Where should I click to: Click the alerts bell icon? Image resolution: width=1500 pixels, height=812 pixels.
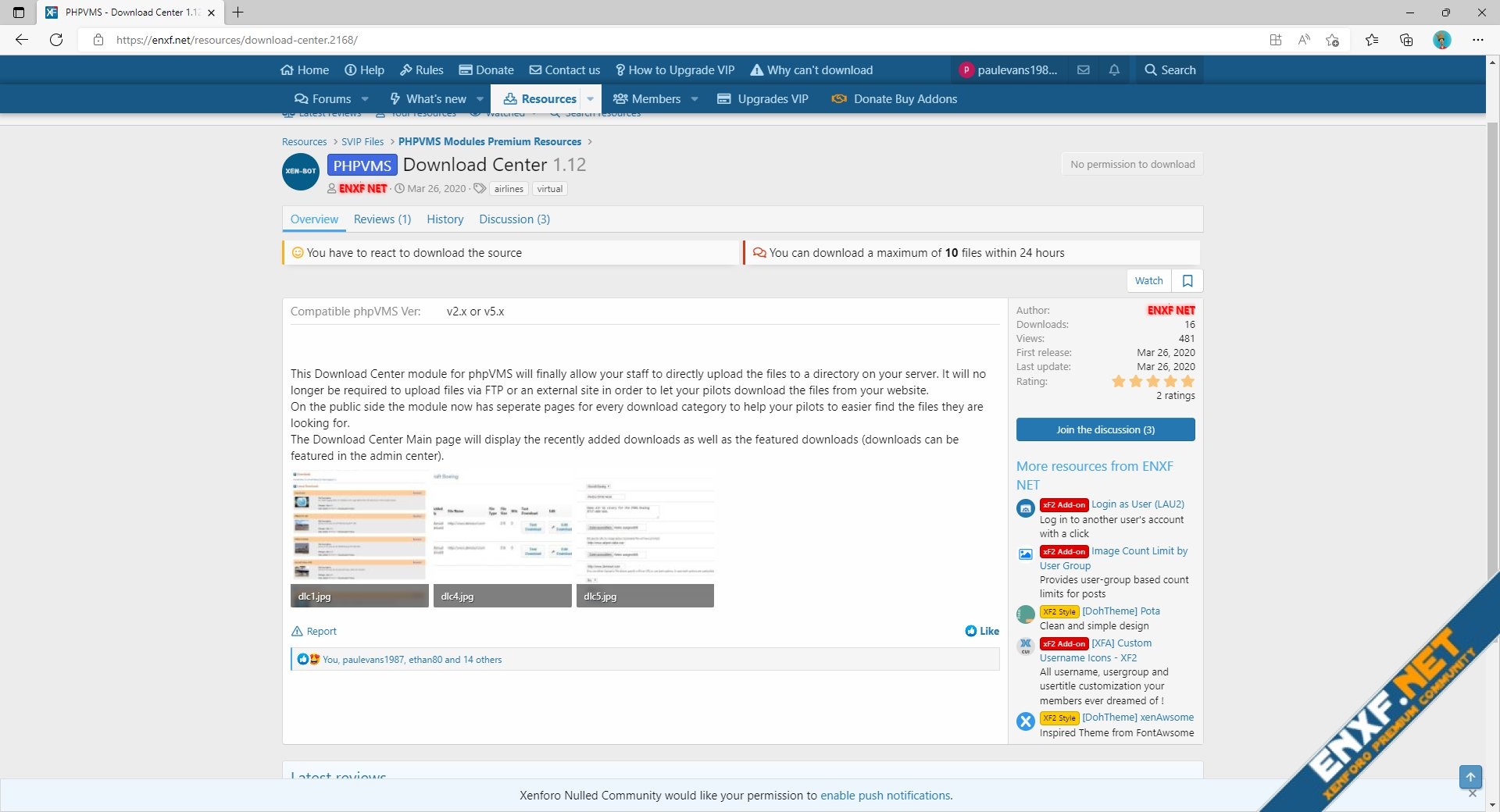pyautogui.click(x=1114, y=70)
